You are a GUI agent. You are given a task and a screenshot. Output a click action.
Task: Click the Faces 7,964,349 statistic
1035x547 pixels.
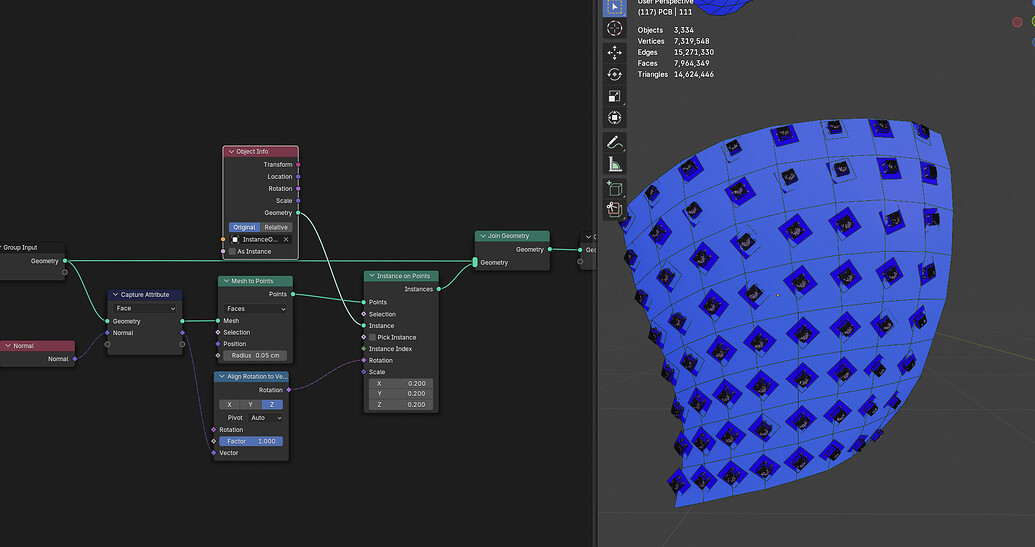pyautogui.click(x=673, y=63)
